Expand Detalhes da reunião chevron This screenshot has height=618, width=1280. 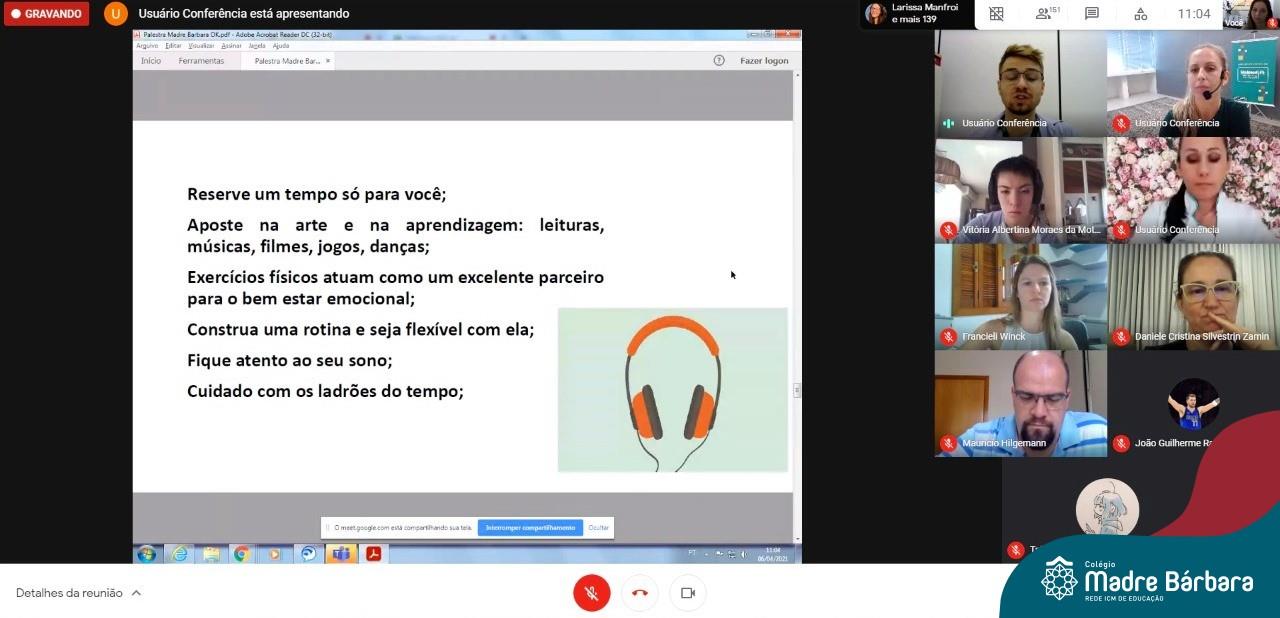(x=136, y=593)
